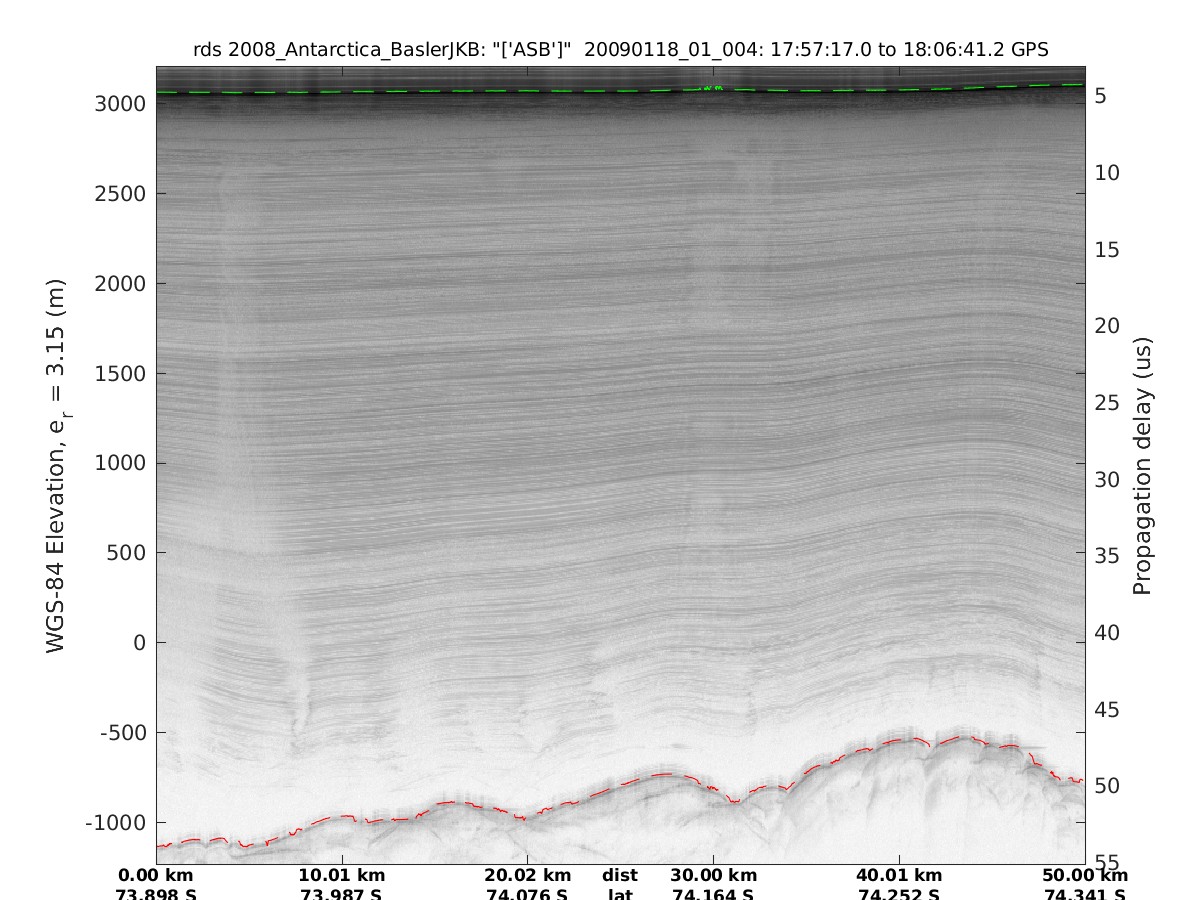Image resolution: width=1200 pixels, height=900 pixels.
Task: Click the 25 microsecond delay tick label
Action: click(x=1107, y=403)
